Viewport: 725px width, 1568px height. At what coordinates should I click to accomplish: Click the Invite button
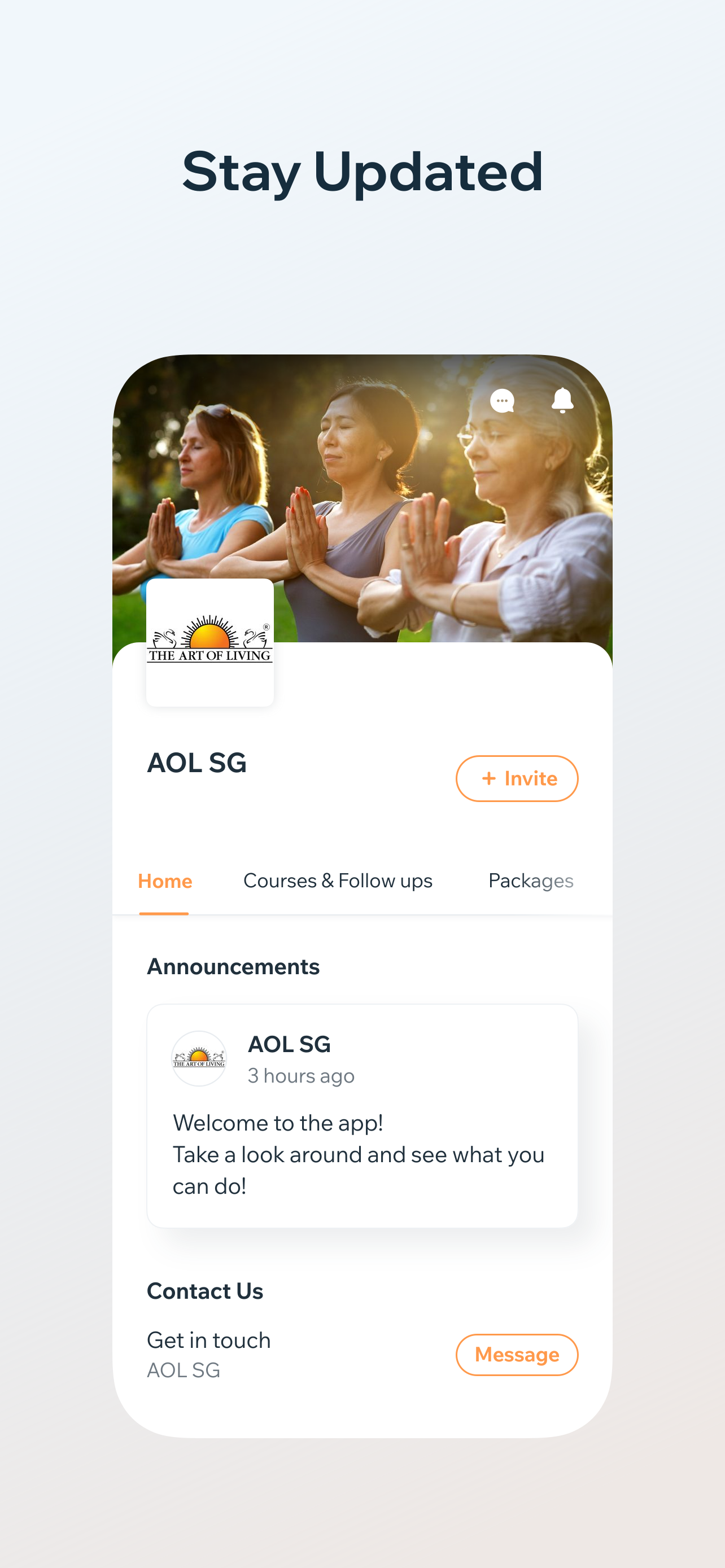point(517,778)
